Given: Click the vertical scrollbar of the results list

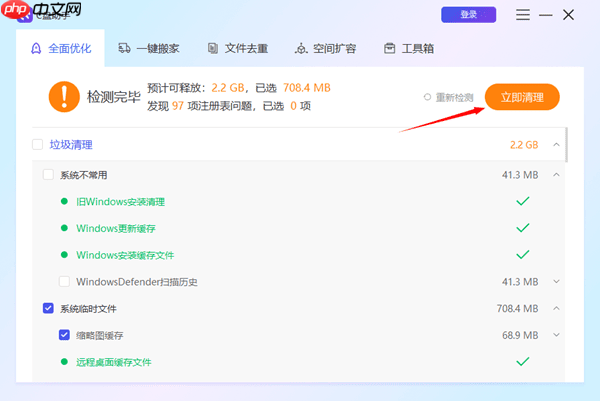Looking at the screenshot, I should point(566,145).
